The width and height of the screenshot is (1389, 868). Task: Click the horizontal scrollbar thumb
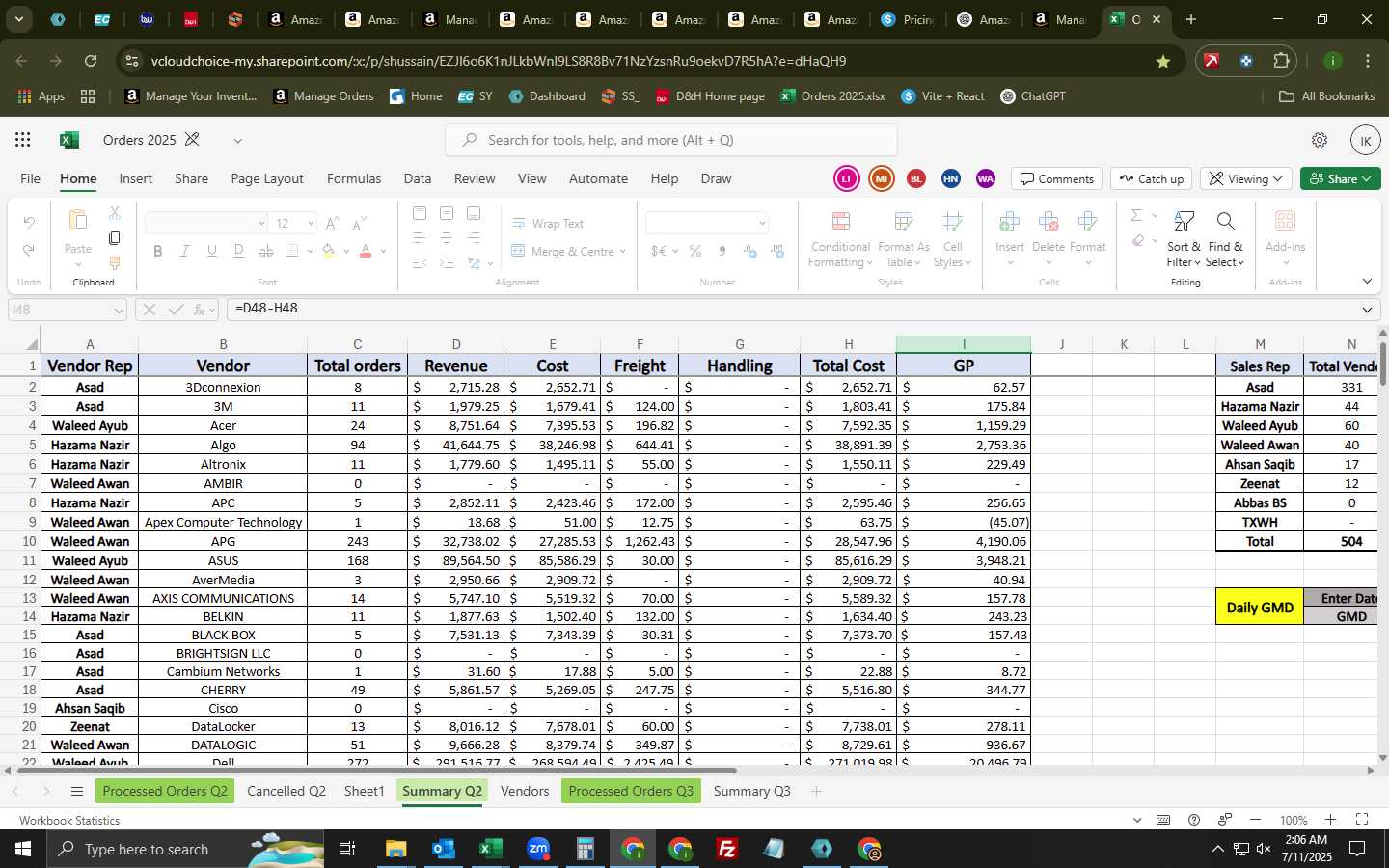(x=375, y=771)
